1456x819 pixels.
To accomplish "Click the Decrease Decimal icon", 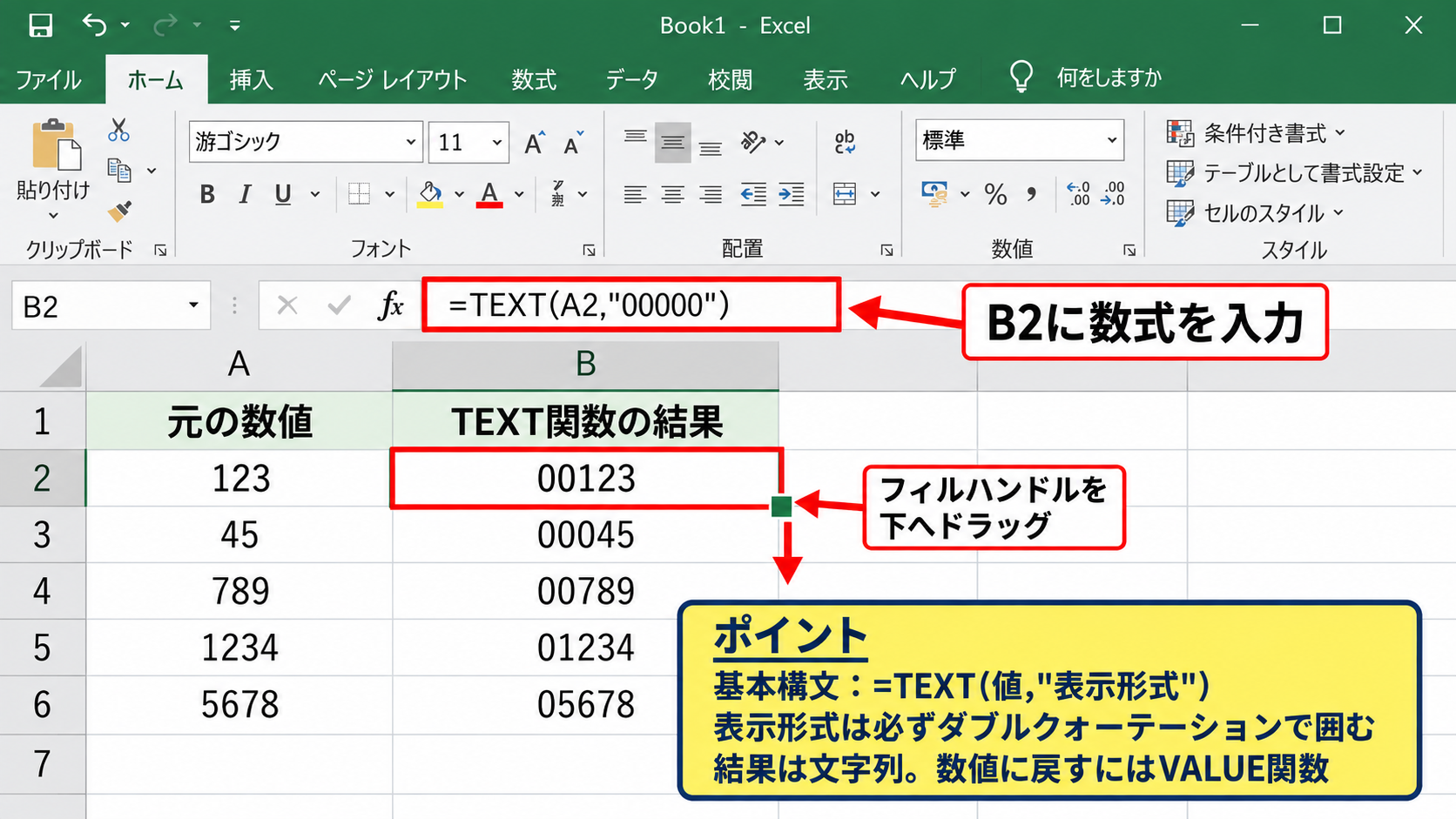I will click(1113, 193).
